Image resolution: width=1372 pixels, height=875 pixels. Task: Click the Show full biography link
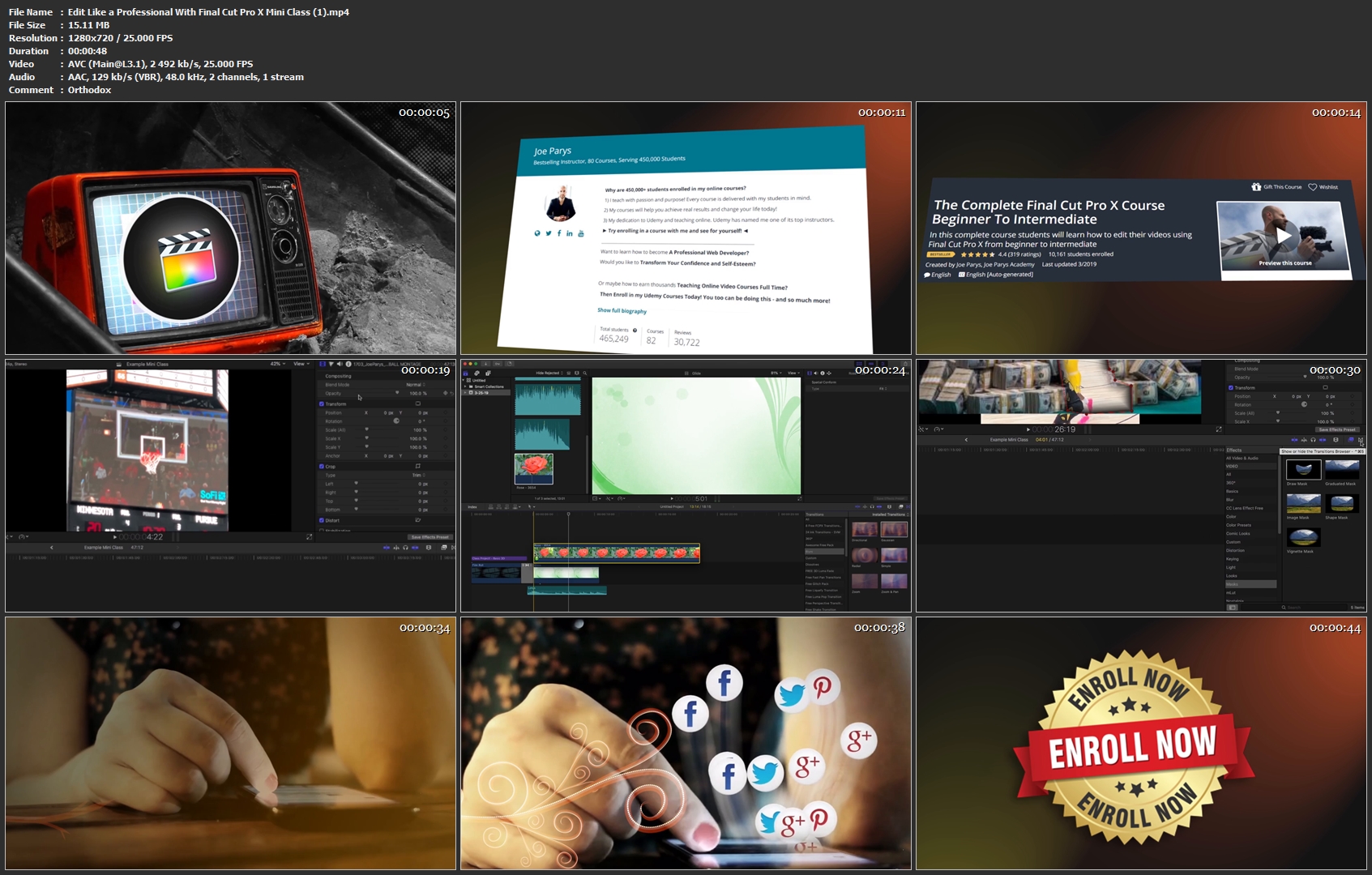click(622, 310)
